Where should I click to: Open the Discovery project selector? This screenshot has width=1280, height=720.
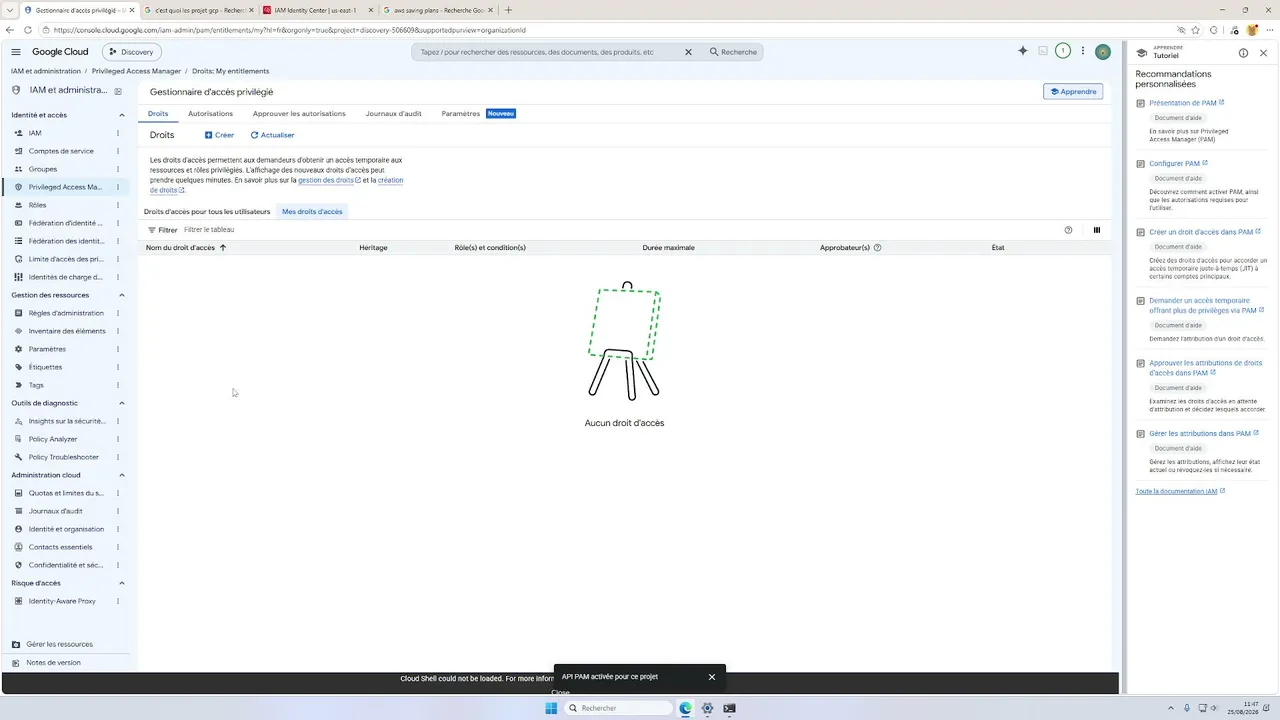(131, 52)
